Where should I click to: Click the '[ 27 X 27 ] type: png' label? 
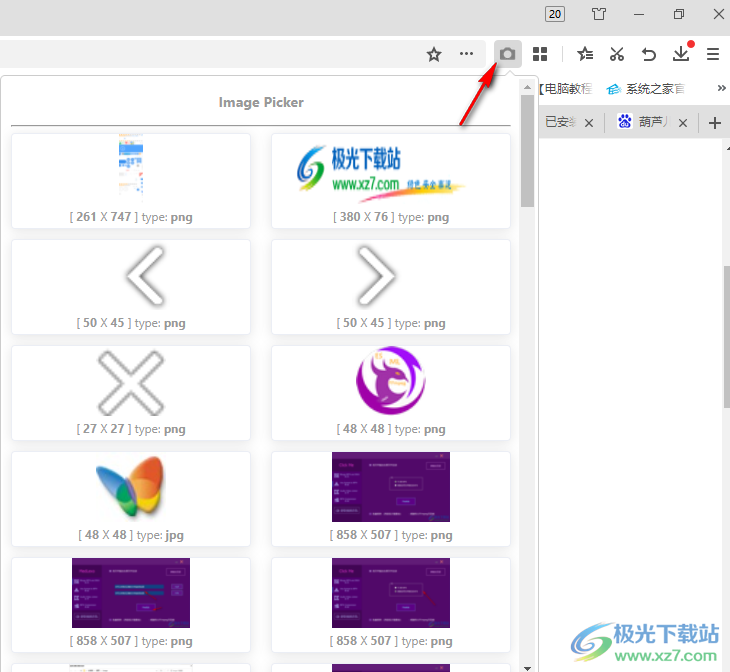pos(131,429)
